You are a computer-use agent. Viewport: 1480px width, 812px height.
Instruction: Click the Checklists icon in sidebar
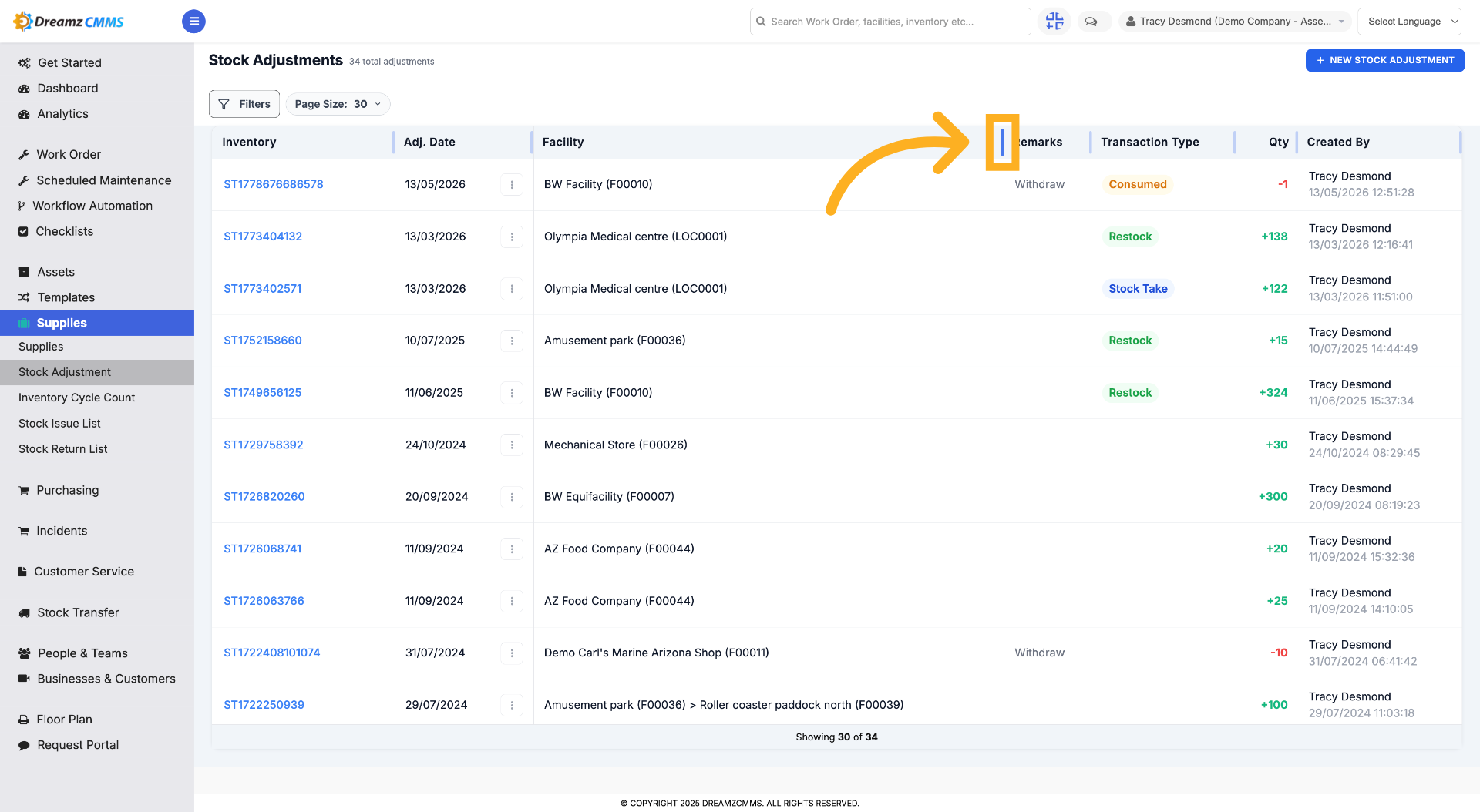(x=23, y=231)
